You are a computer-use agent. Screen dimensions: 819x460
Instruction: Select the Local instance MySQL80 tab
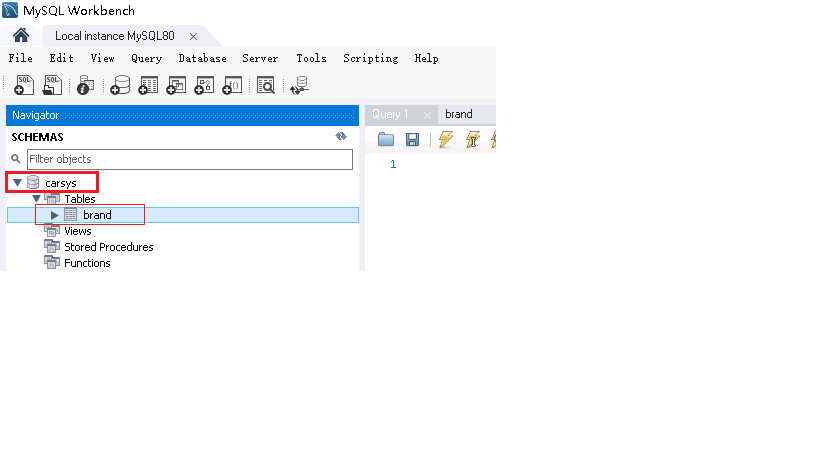coord(115,36)
